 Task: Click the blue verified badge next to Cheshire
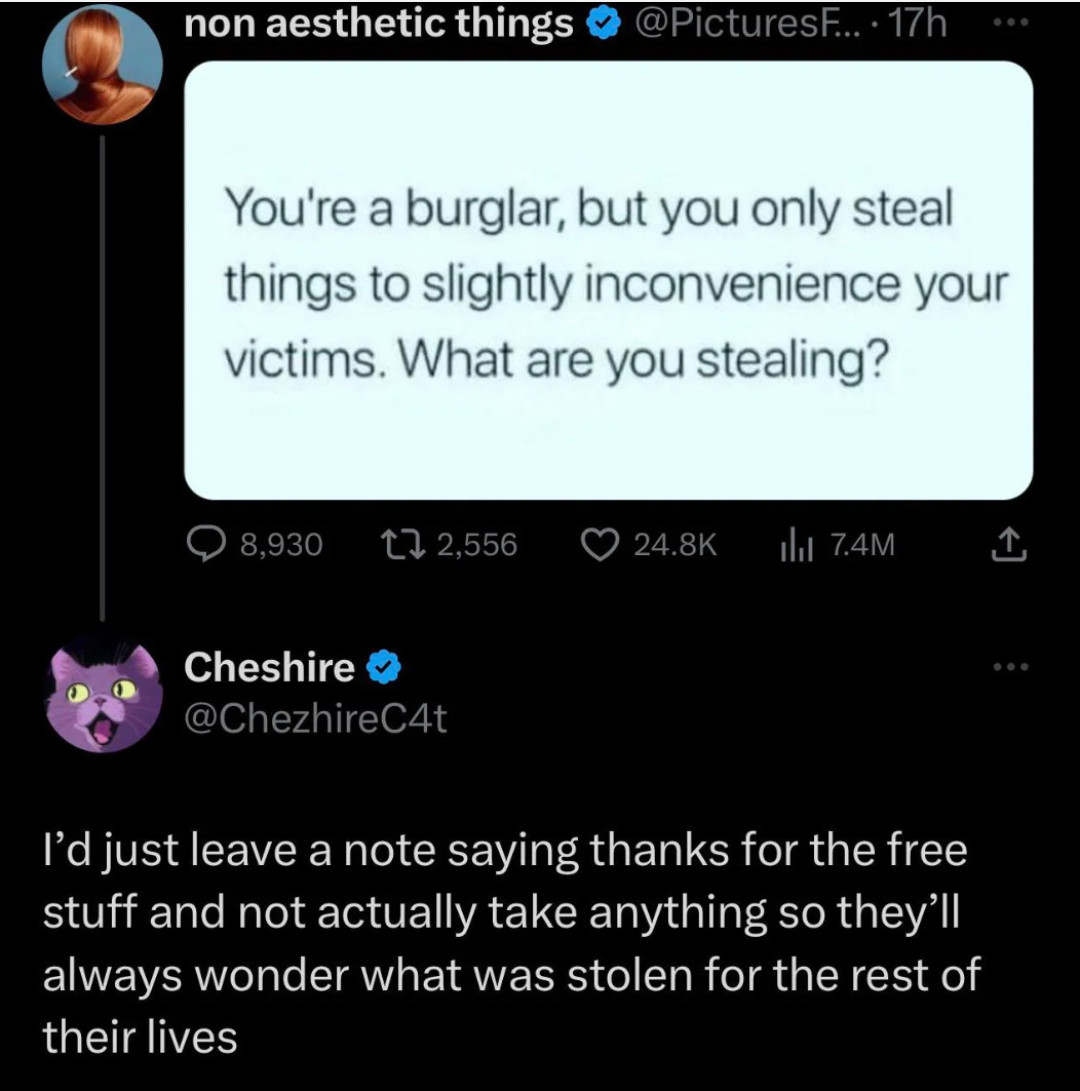[x=383, y=668]
